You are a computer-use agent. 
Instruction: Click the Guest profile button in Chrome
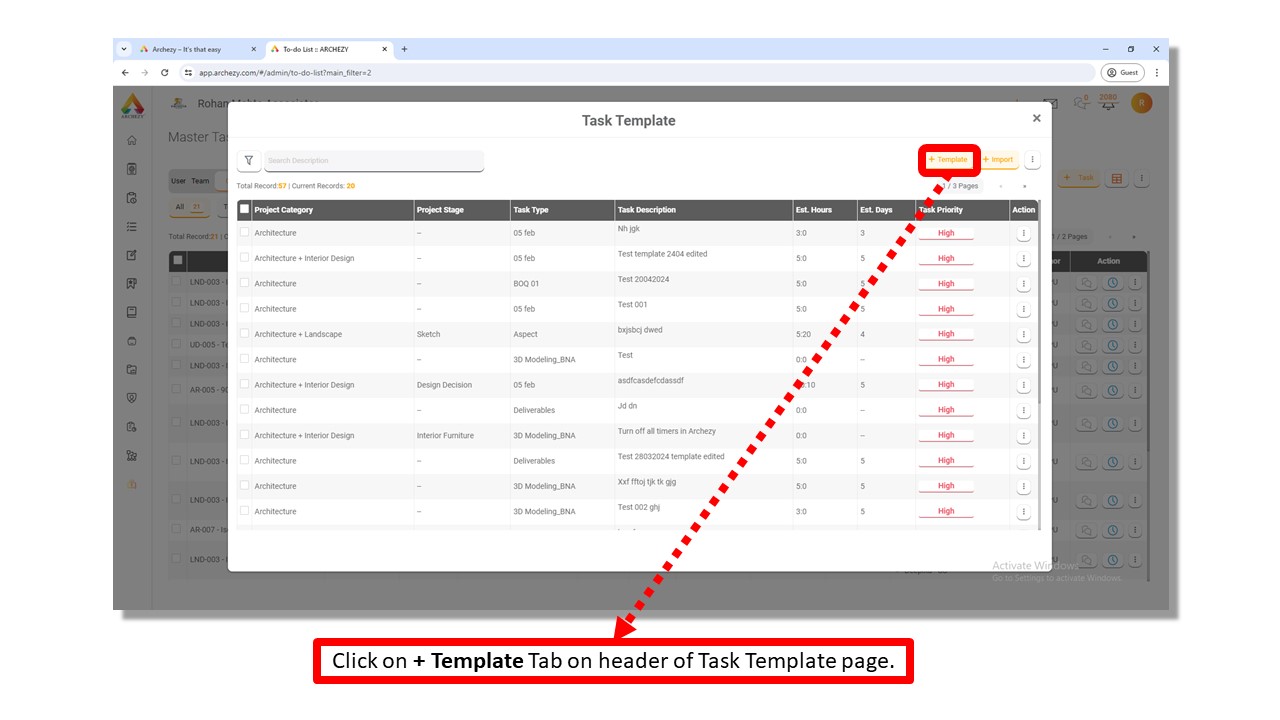(x=1123, y=73)
